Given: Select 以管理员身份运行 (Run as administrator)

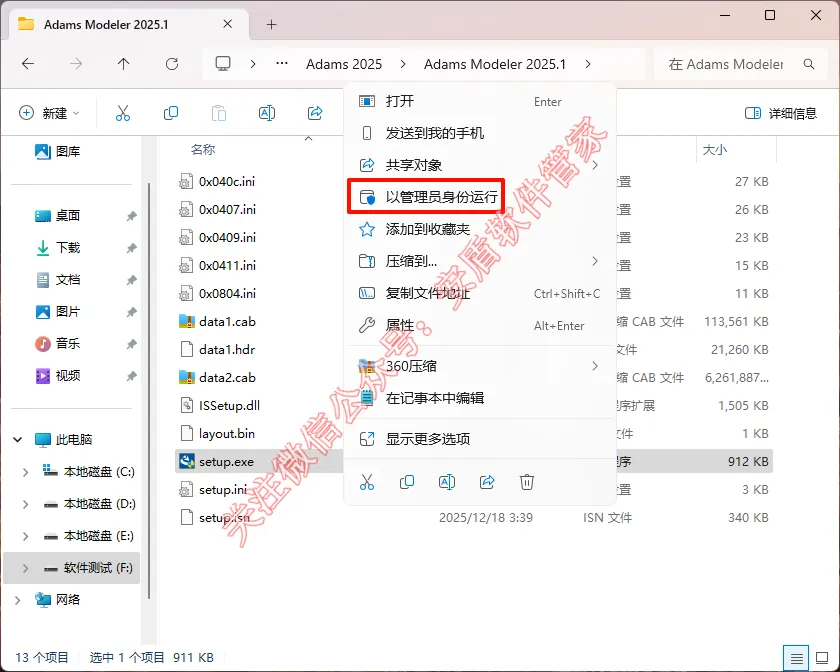Looking at the screenshot, I should click(x=426, y=197).
